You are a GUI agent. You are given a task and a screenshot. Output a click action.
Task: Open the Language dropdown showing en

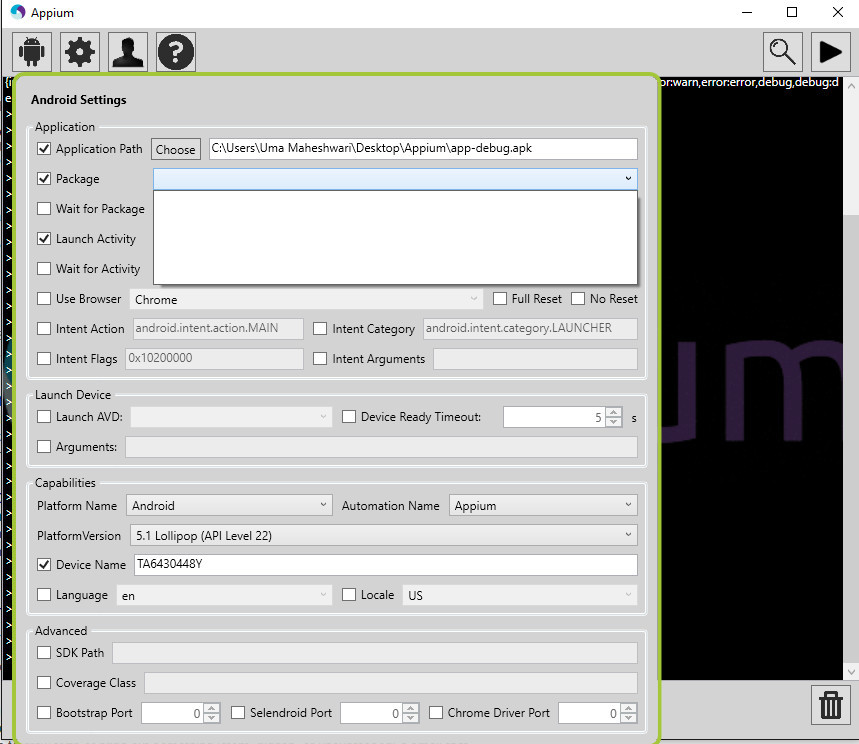pyautogui.click(x=224, y=595)
